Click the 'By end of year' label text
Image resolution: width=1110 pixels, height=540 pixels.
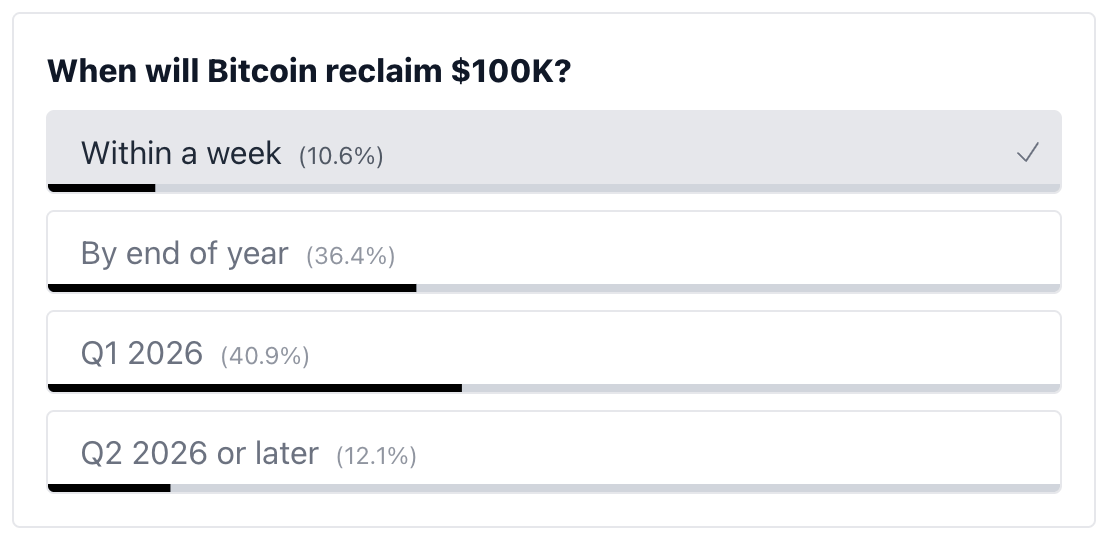[x=185, y=253]
